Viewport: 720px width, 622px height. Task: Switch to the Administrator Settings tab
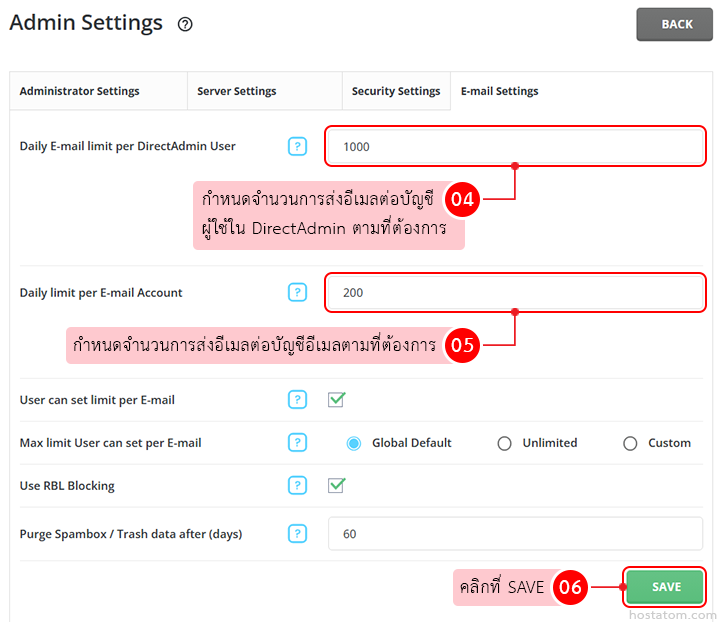(x=80, y=91)
